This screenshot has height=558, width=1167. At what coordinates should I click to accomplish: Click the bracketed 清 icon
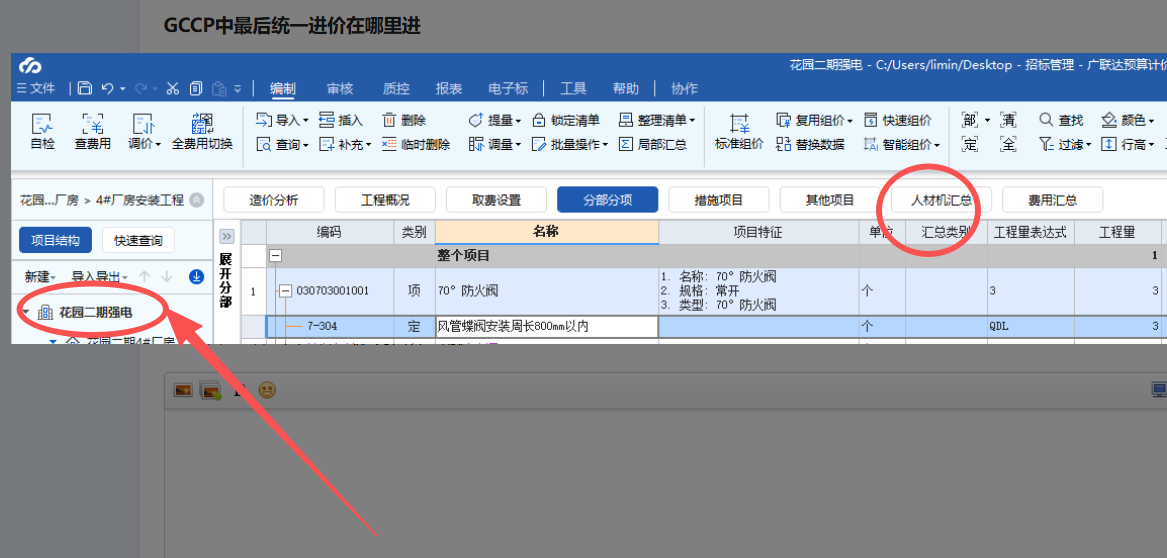(x=1008, y=120)
